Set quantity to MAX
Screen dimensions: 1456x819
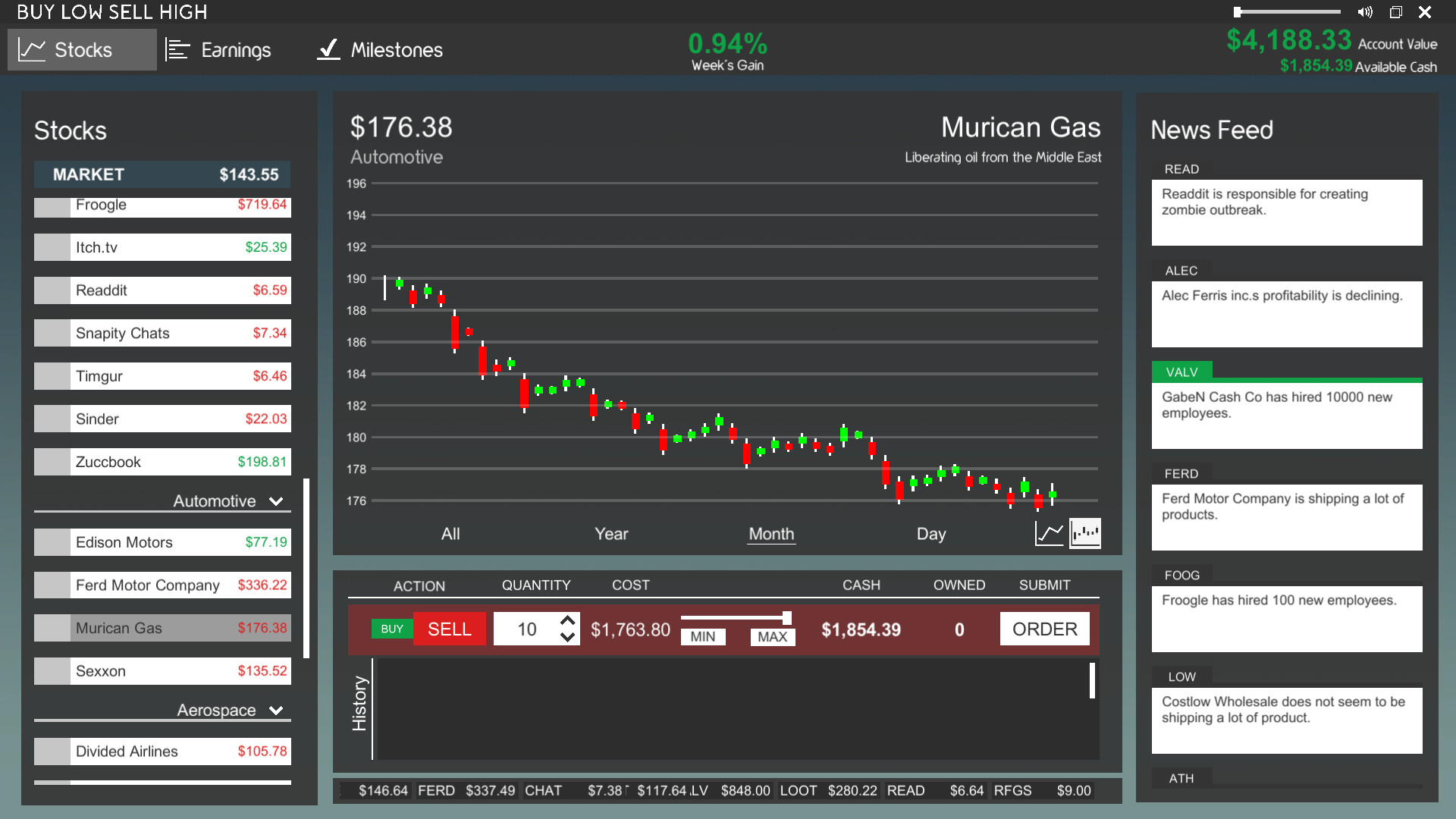pos(772,636)
